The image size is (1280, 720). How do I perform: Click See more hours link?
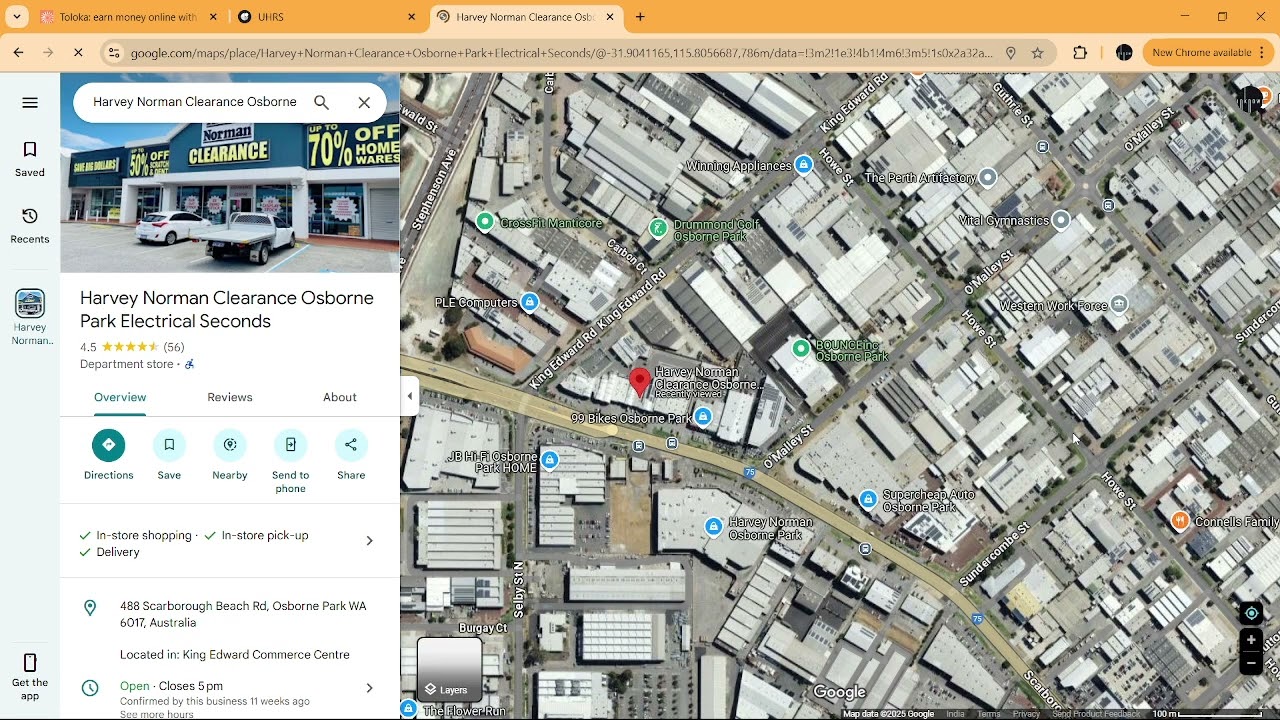157,714
